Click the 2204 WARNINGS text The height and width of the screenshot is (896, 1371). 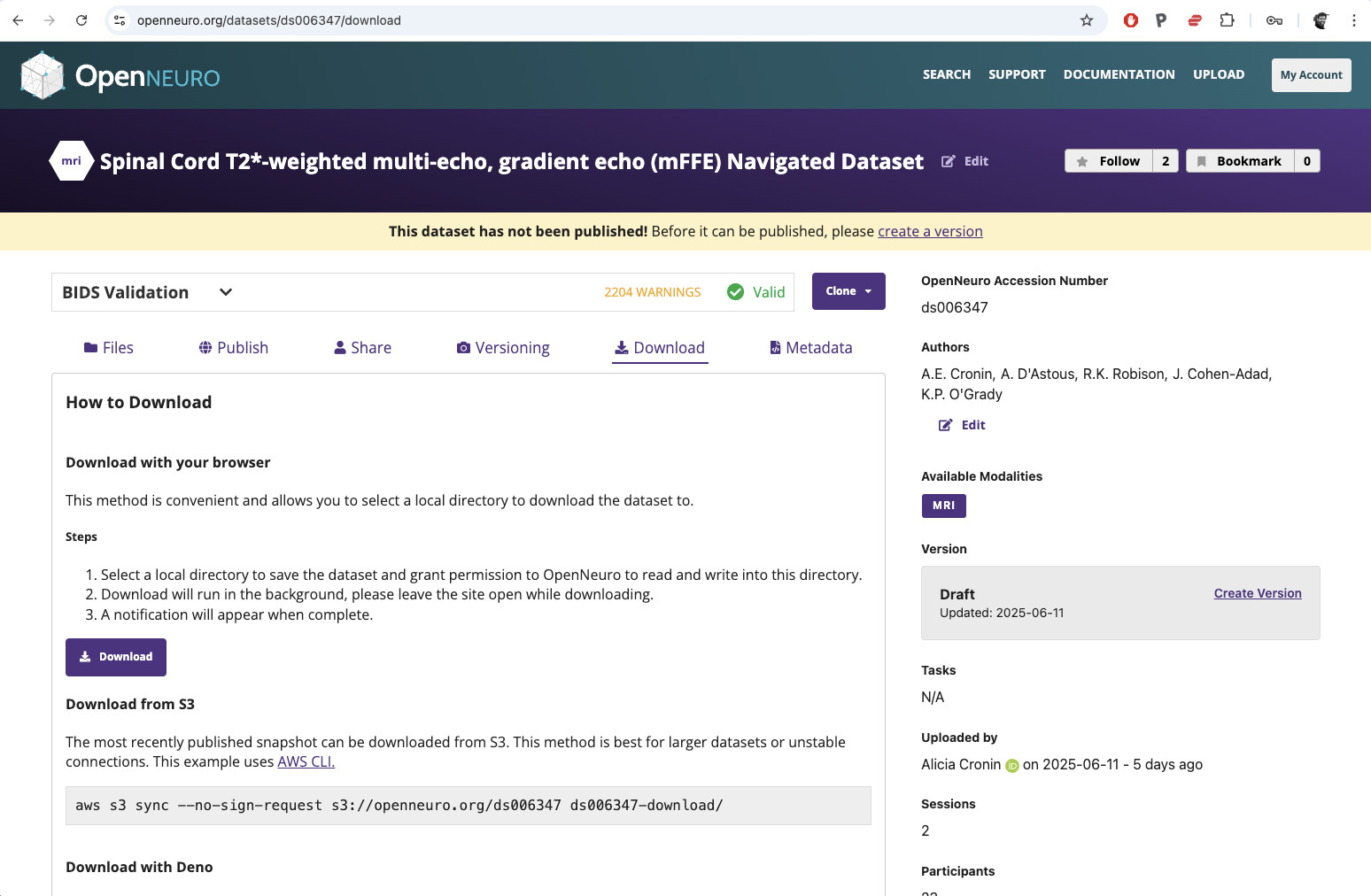coord(653,292)
